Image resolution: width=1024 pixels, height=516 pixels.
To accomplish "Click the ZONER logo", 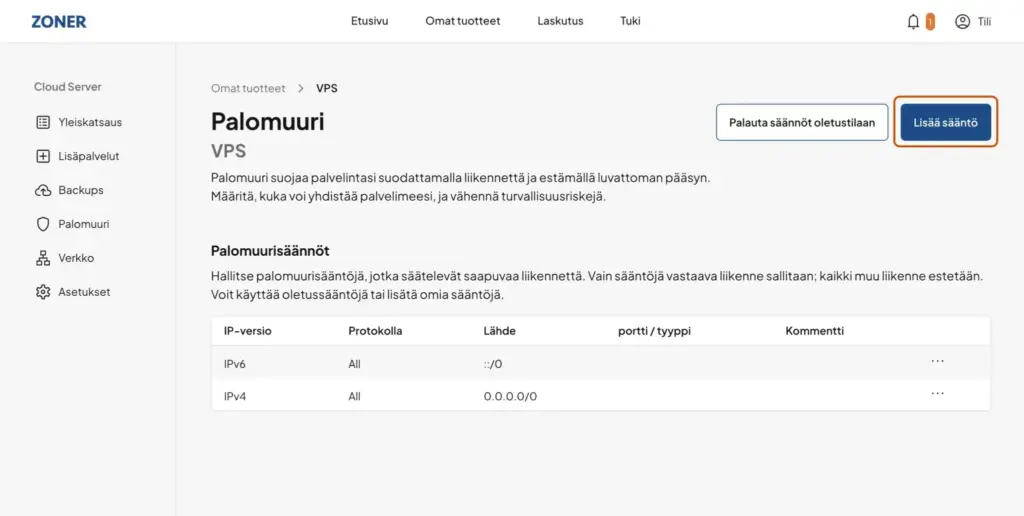I will tap(59, 22).
